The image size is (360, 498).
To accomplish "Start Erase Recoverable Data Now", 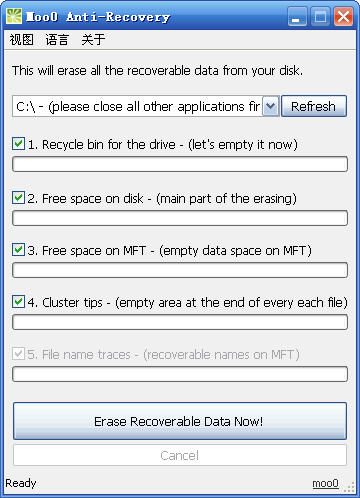I will pyautogui.click(x=180, y=421).
